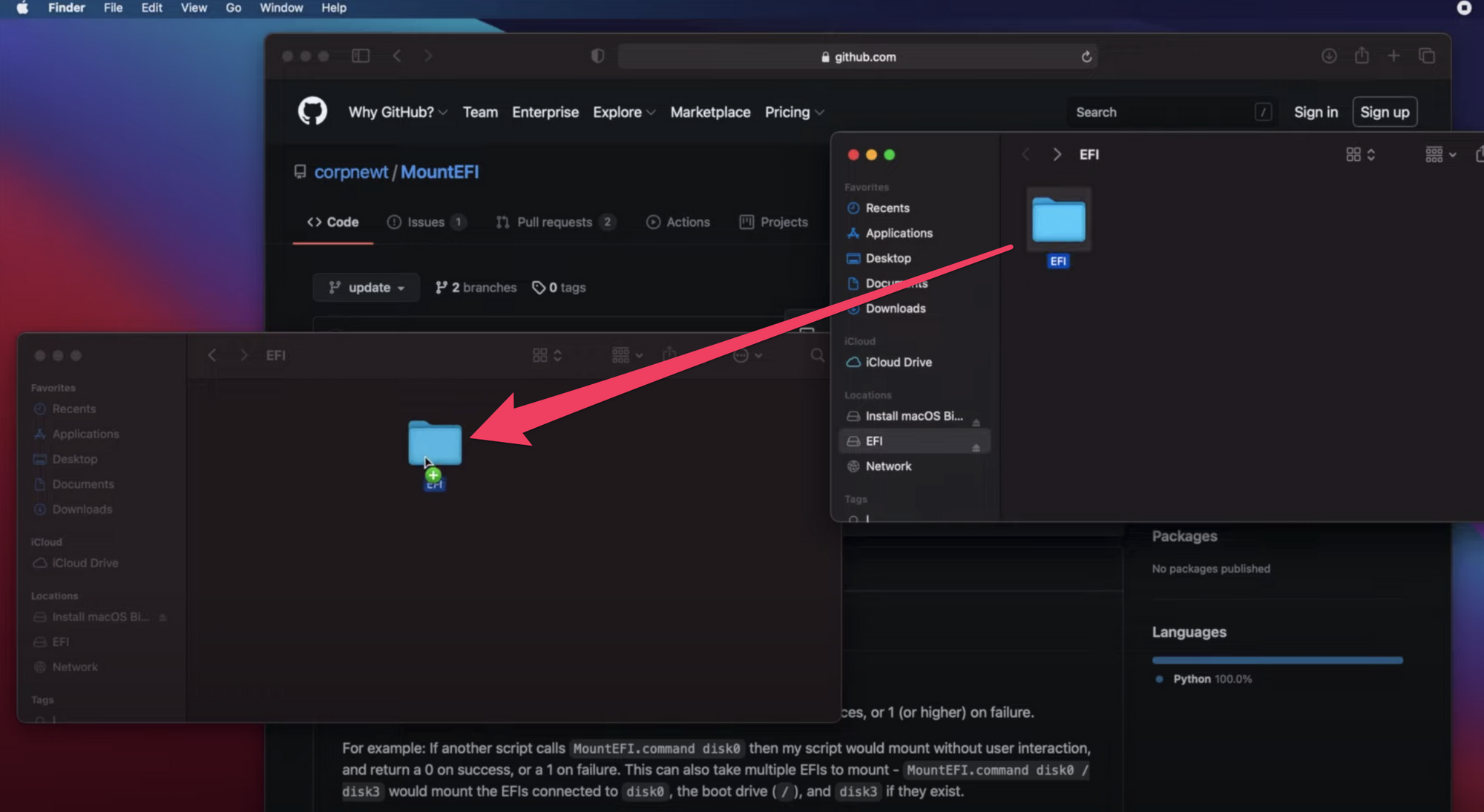
Task: Expand the Why GitHub? dropdown
Action: pos(398,112)
